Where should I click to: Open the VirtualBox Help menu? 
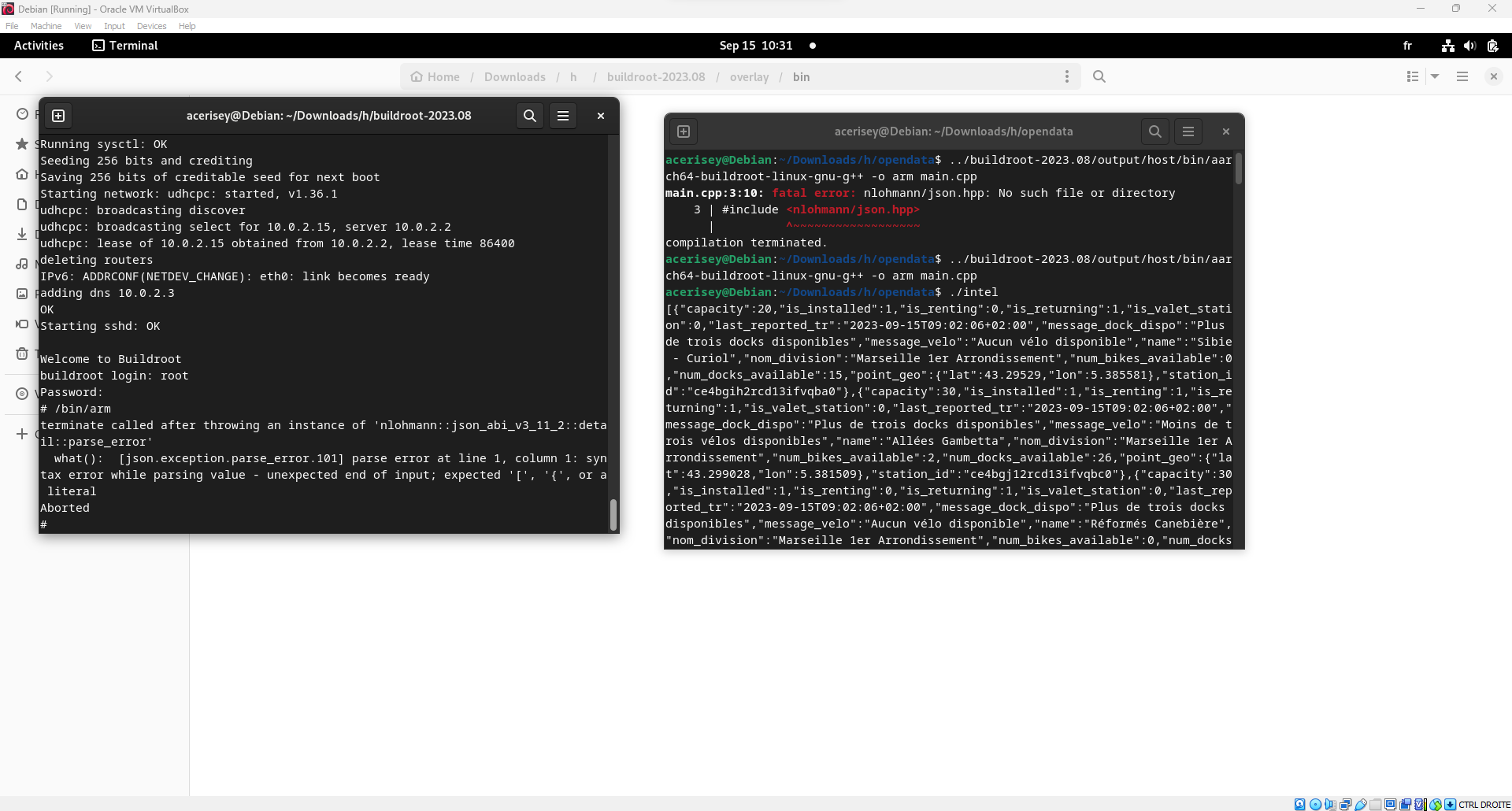click(x=187, y=26)
